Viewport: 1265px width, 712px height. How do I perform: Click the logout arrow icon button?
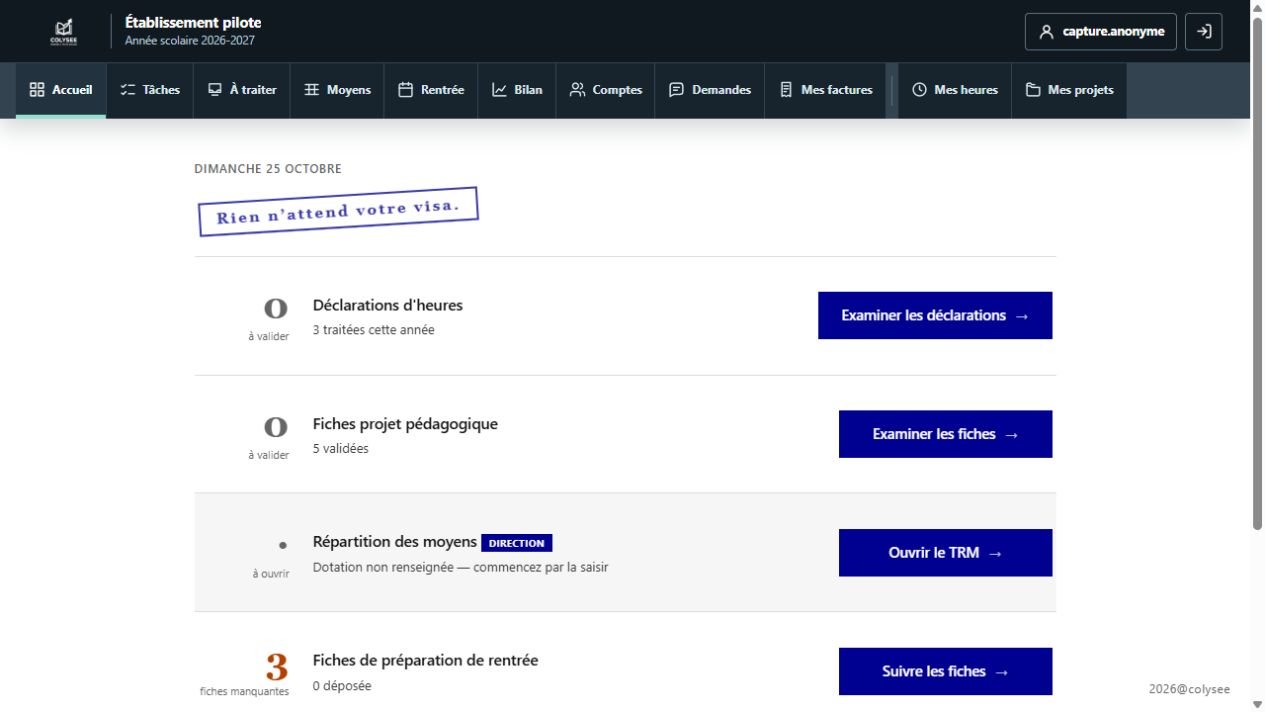click(1204, 31)
